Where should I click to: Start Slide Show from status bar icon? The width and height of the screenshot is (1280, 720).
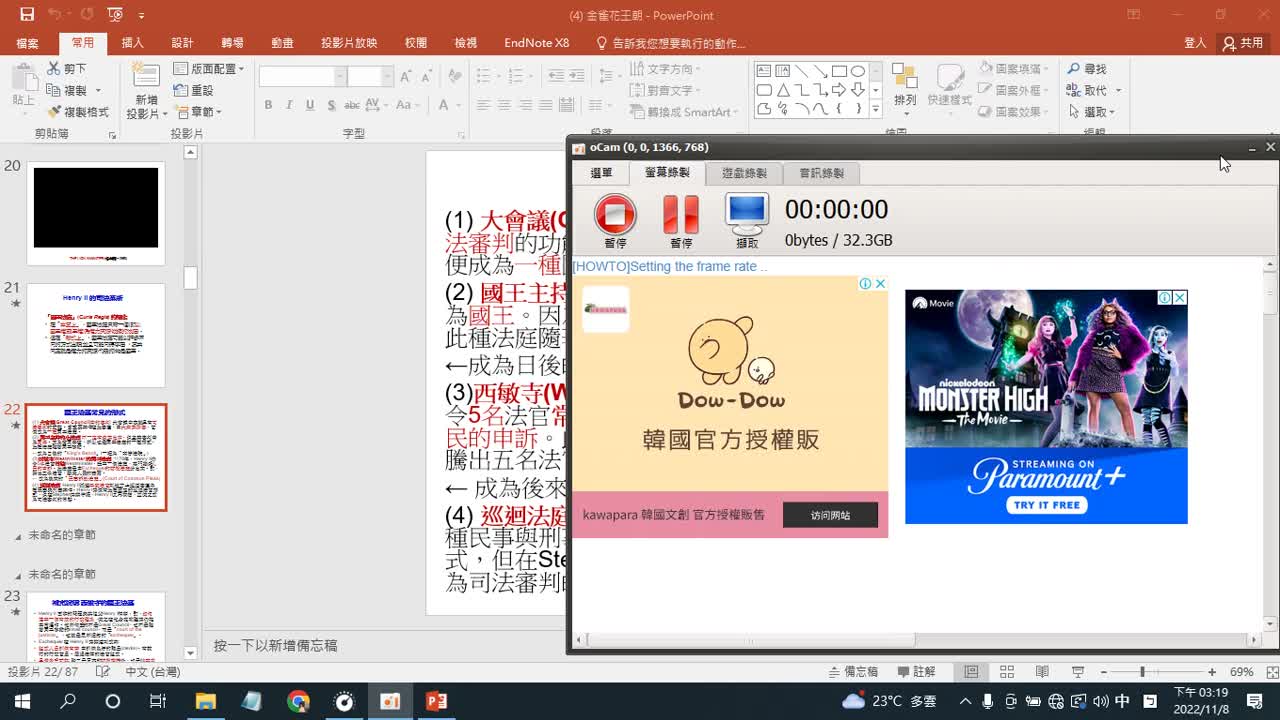(1077, 672)
